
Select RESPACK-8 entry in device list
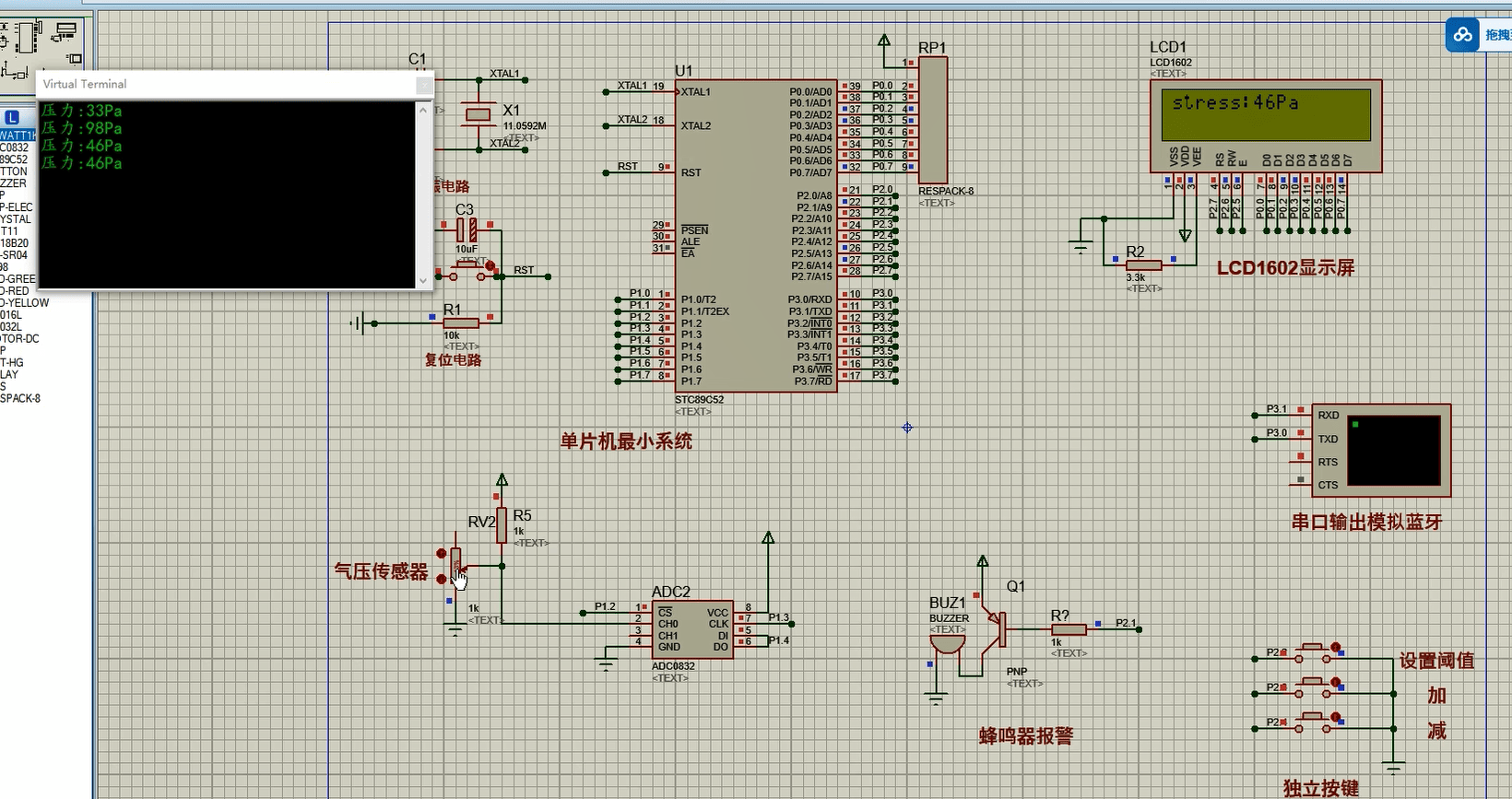20,398
